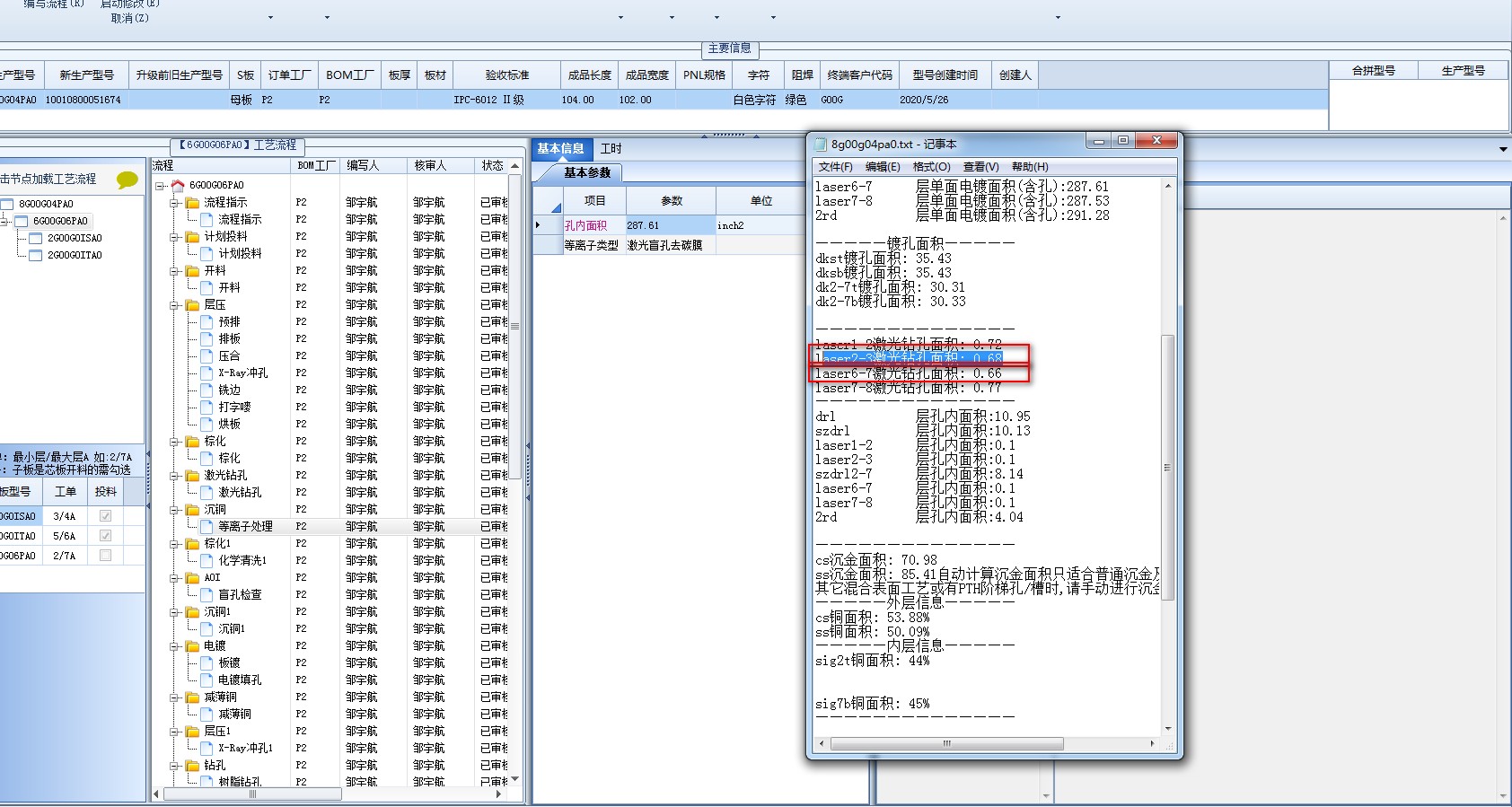
Task: Click the 成品长度 column header
Action: coord(590,75)
